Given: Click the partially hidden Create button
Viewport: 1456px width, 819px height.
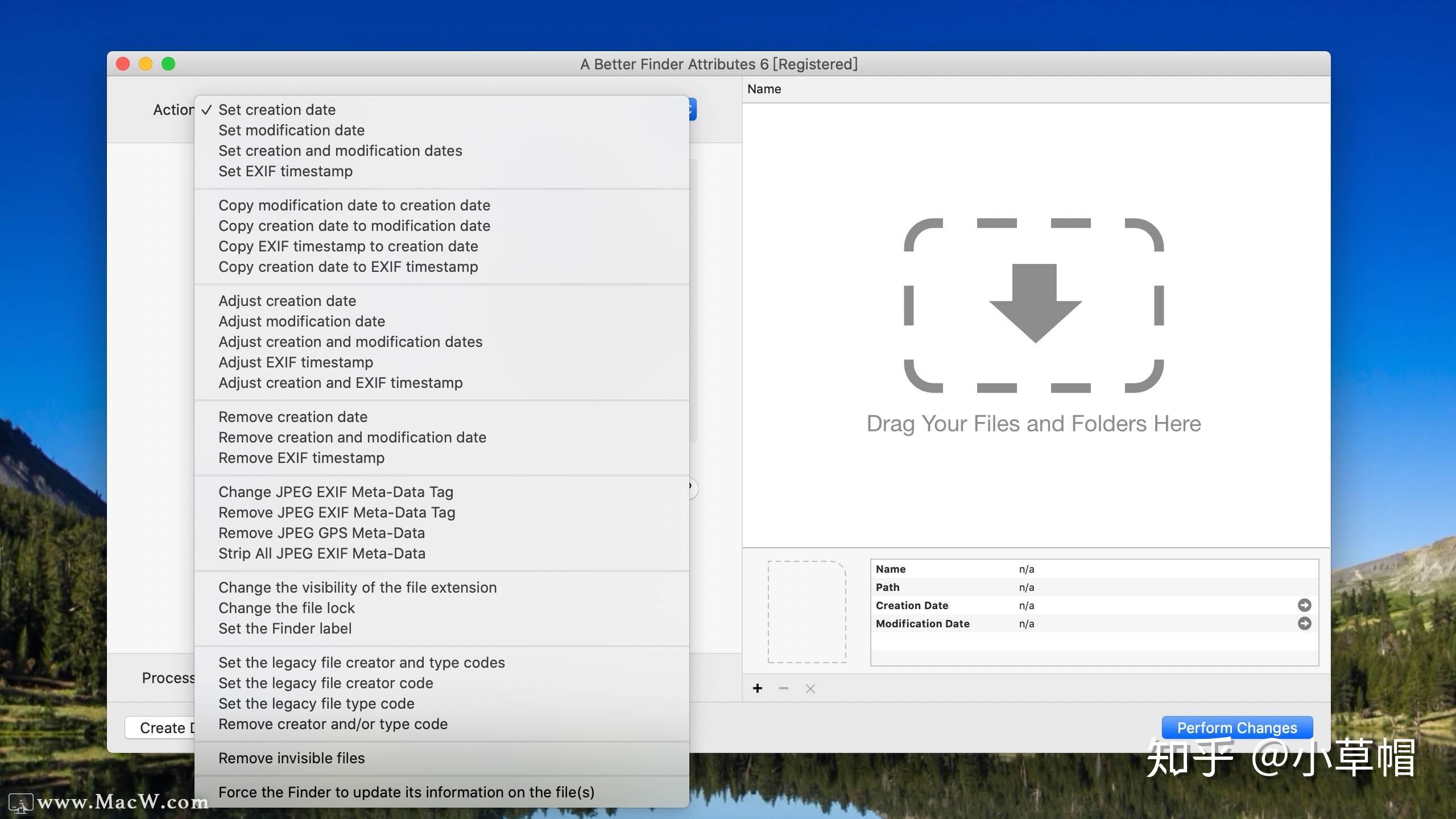Looking at the screenshot, I should pos(160,727).
